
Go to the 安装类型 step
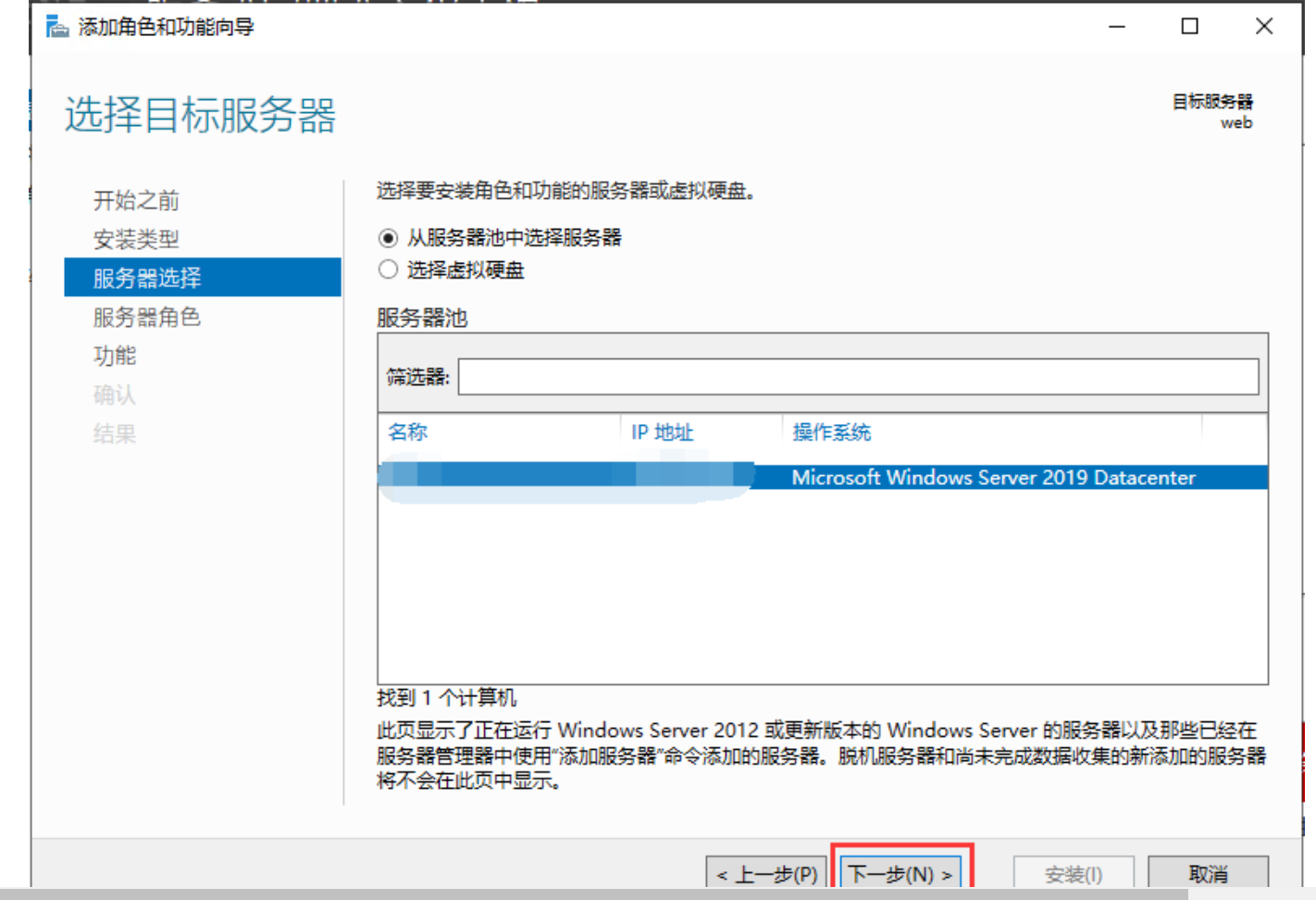coord(136,239)
